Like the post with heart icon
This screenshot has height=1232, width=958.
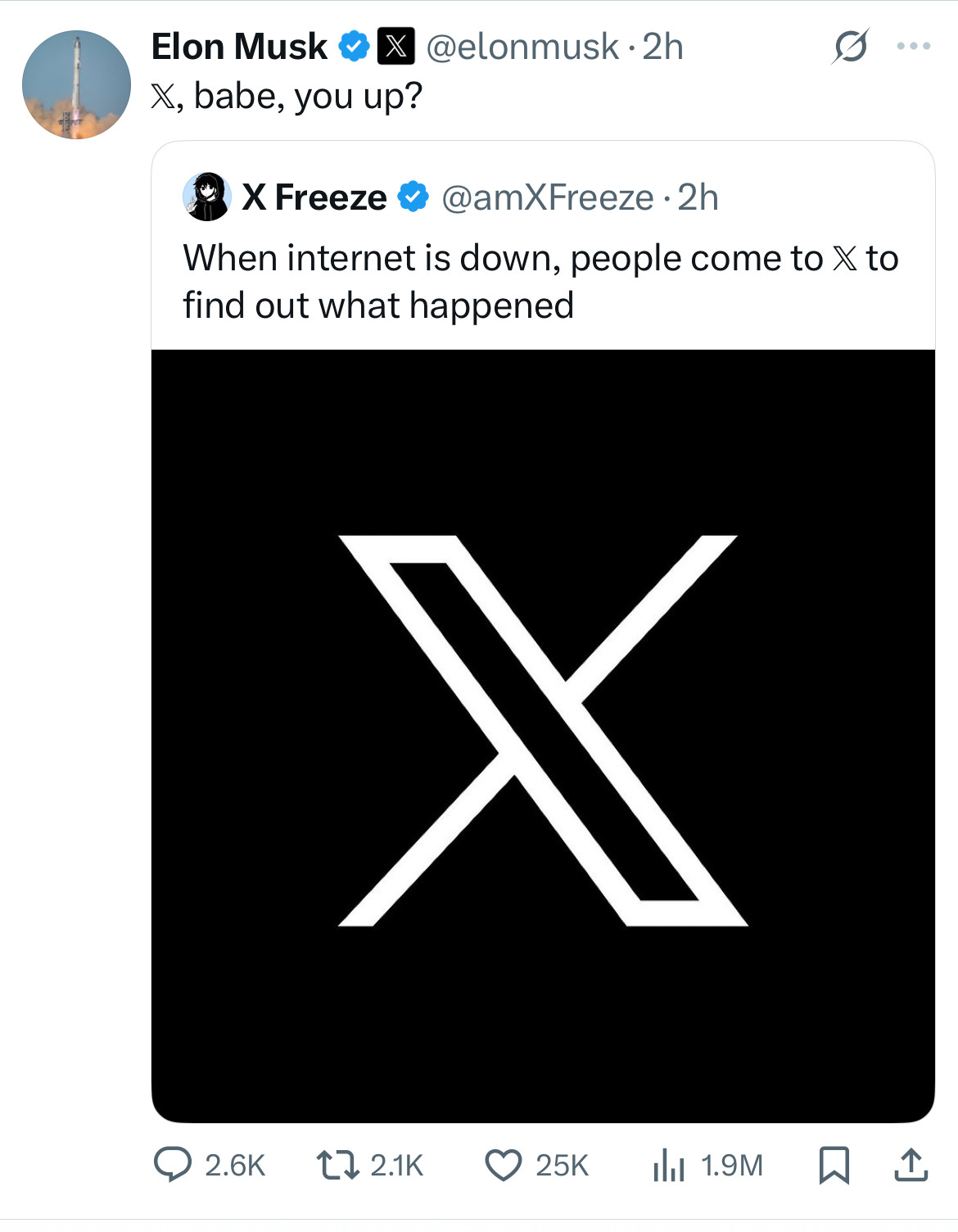click(x=503, y=1164)
